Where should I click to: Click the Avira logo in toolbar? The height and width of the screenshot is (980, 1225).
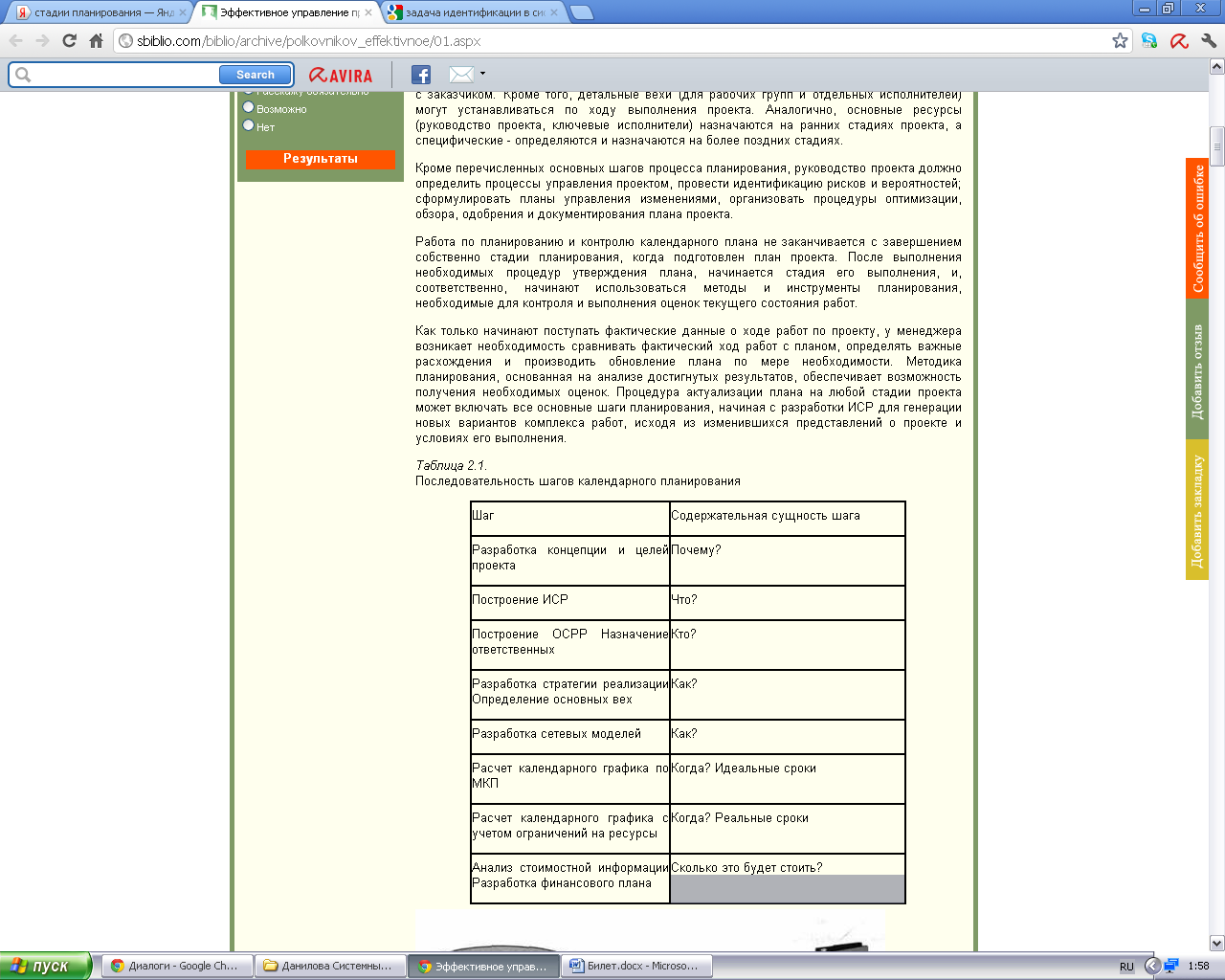click(x=341, y=75)
